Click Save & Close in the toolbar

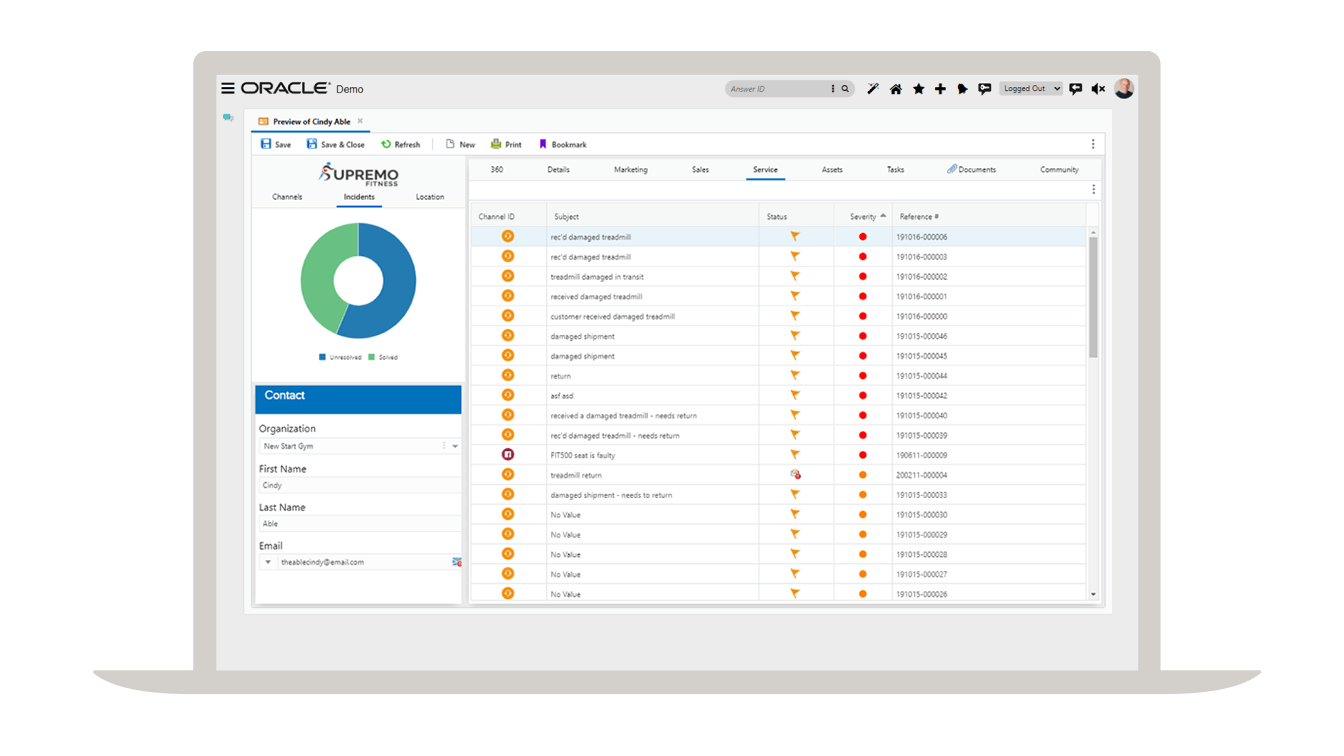point(335,144)
